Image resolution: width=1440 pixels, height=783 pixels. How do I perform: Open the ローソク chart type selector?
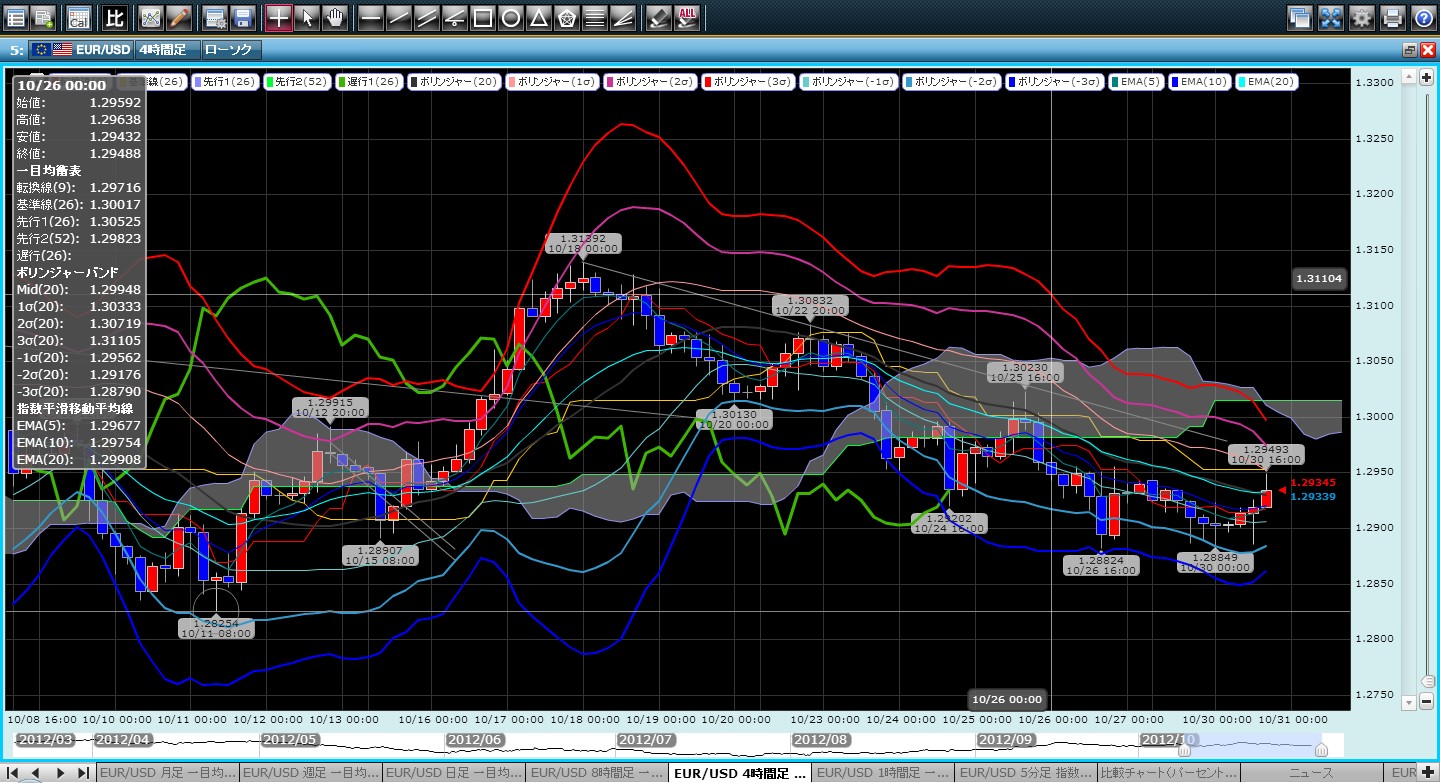[x=229, y=49]
